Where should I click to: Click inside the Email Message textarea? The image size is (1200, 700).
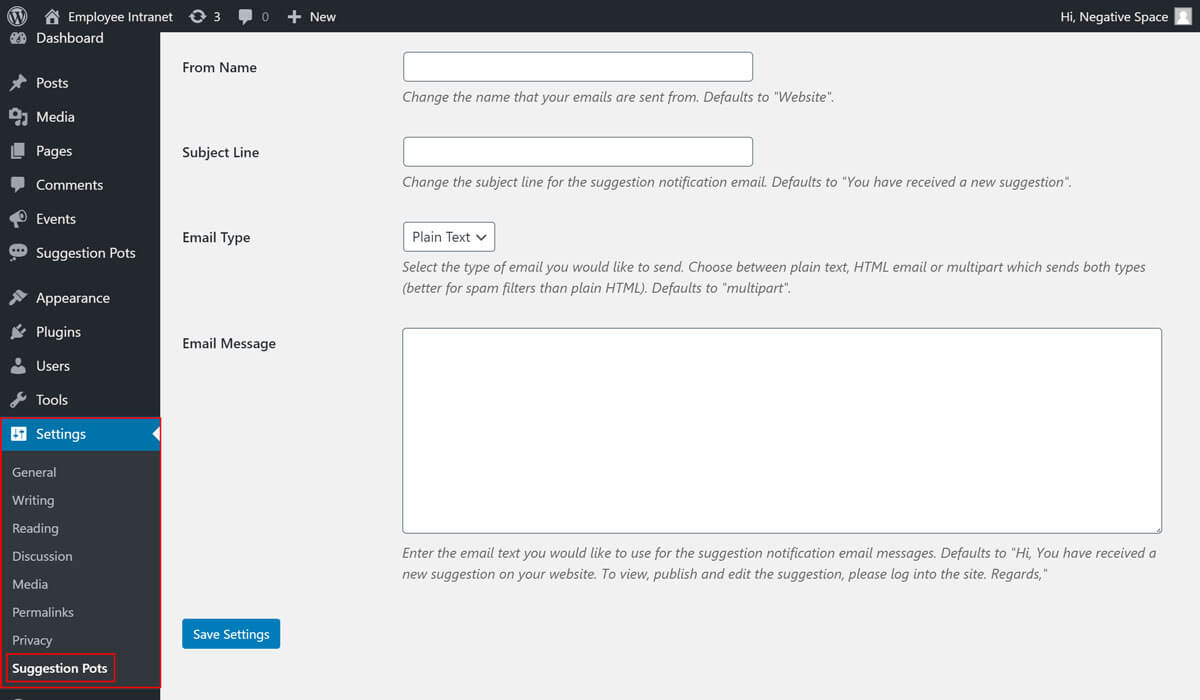pos(781,430)
